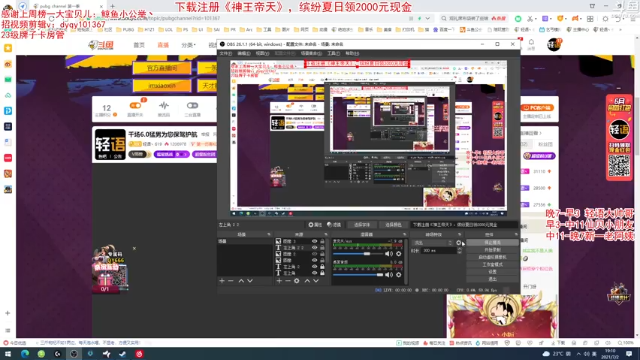Image resolution: width=640 pixels, height=360 pixels.
Task: Toggle the orange live switch on dashboard
Action: [135, 106]
